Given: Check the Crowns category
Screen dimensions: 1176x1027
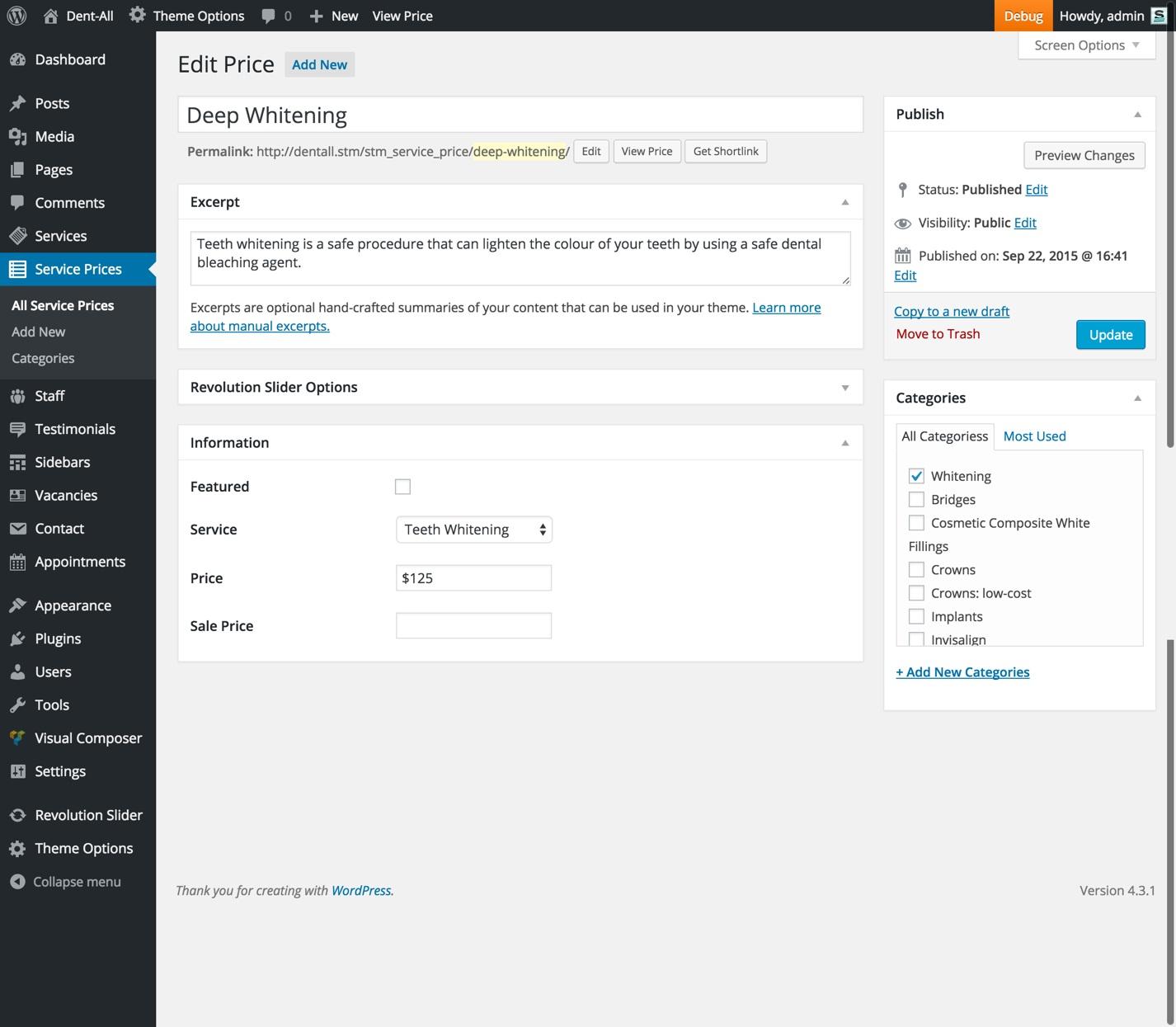Looking at the screenshot, I should tap(916, 569).
